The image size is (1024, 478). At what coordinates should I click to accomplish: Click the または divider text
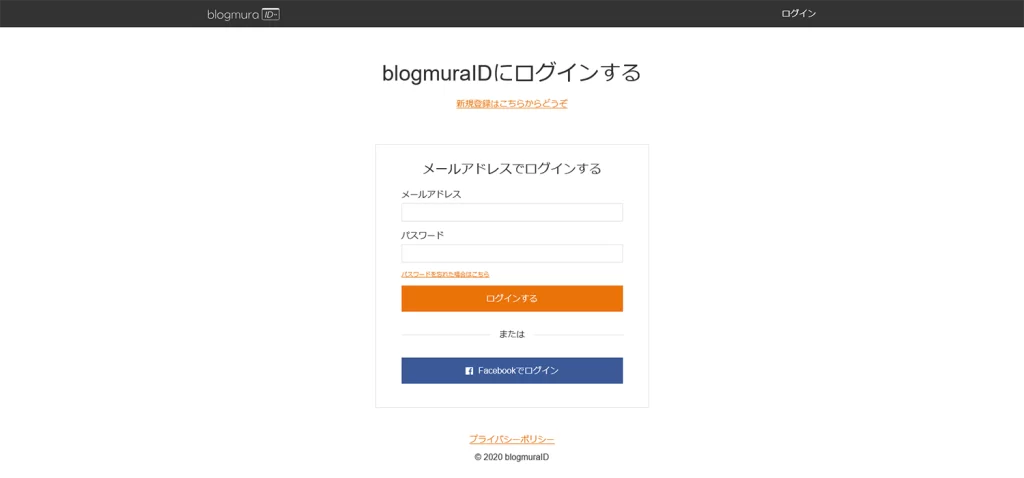click(x=512, y=334)
